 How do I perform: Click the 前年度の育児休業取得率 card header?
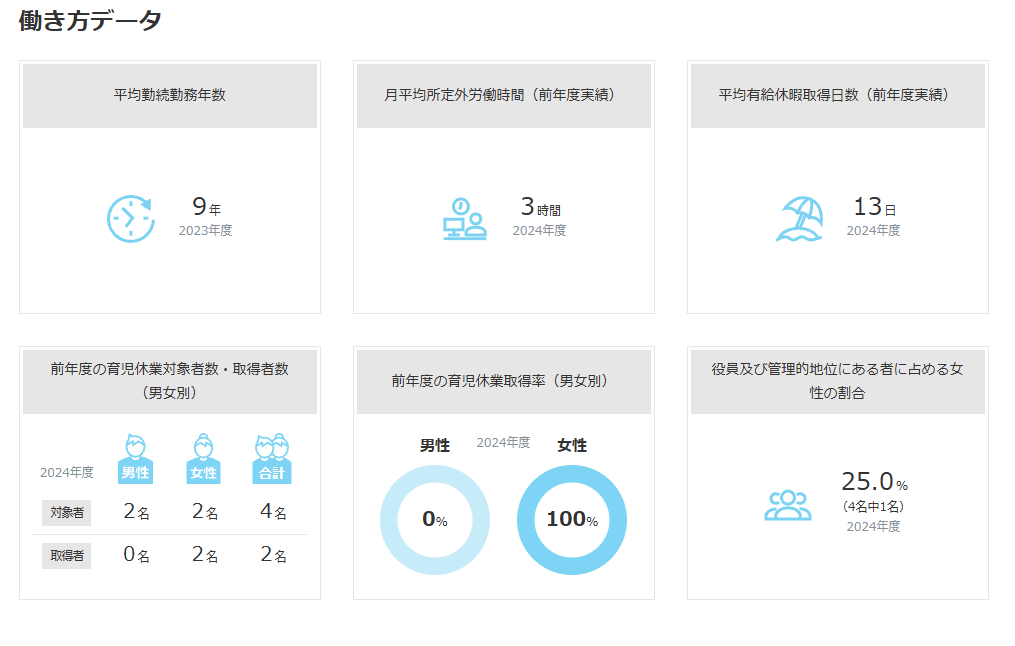coord(503,381)
